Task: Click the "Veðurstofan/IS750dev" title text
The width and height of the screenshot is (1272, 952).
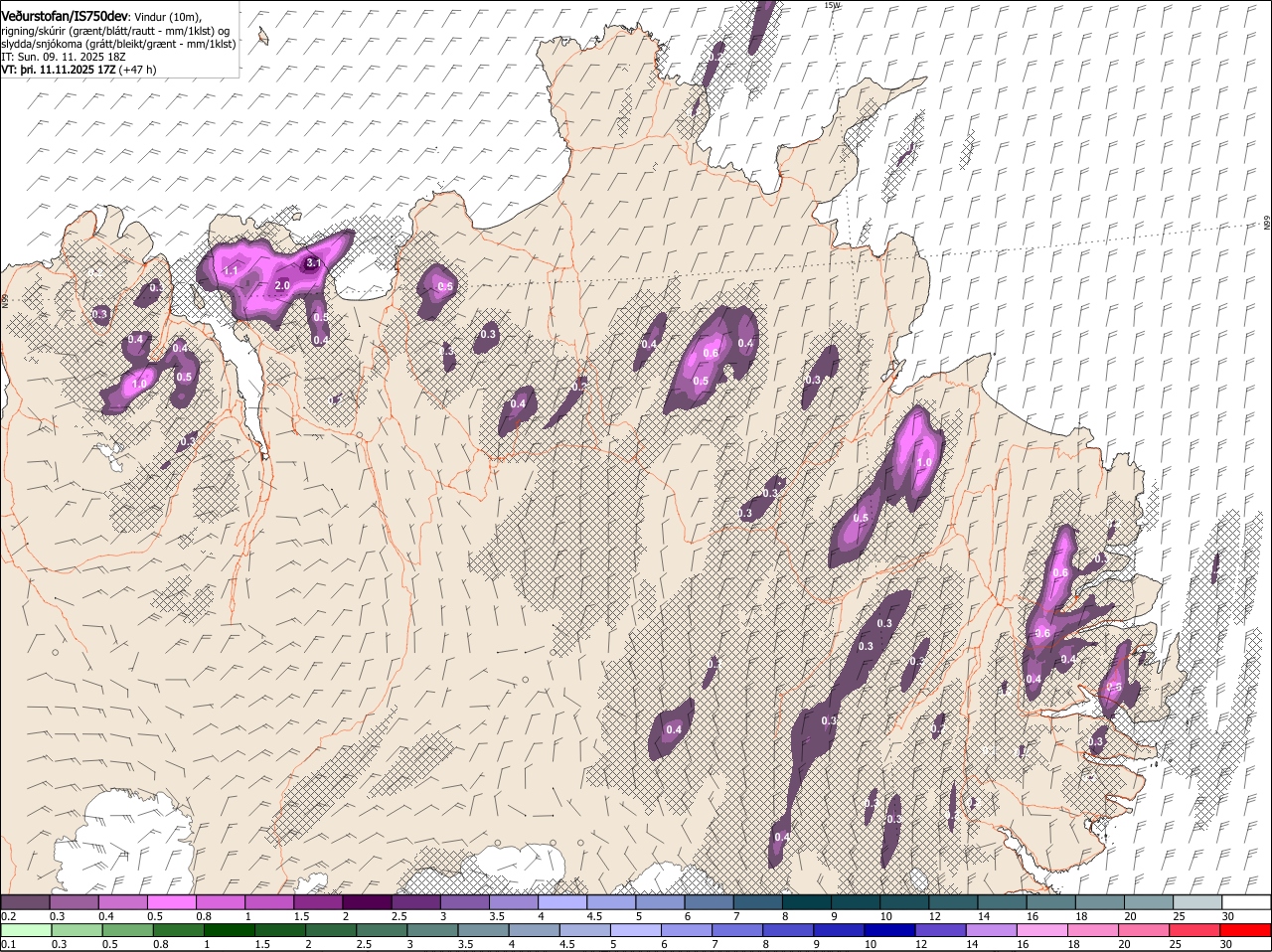Action: [x=65, y=16]
